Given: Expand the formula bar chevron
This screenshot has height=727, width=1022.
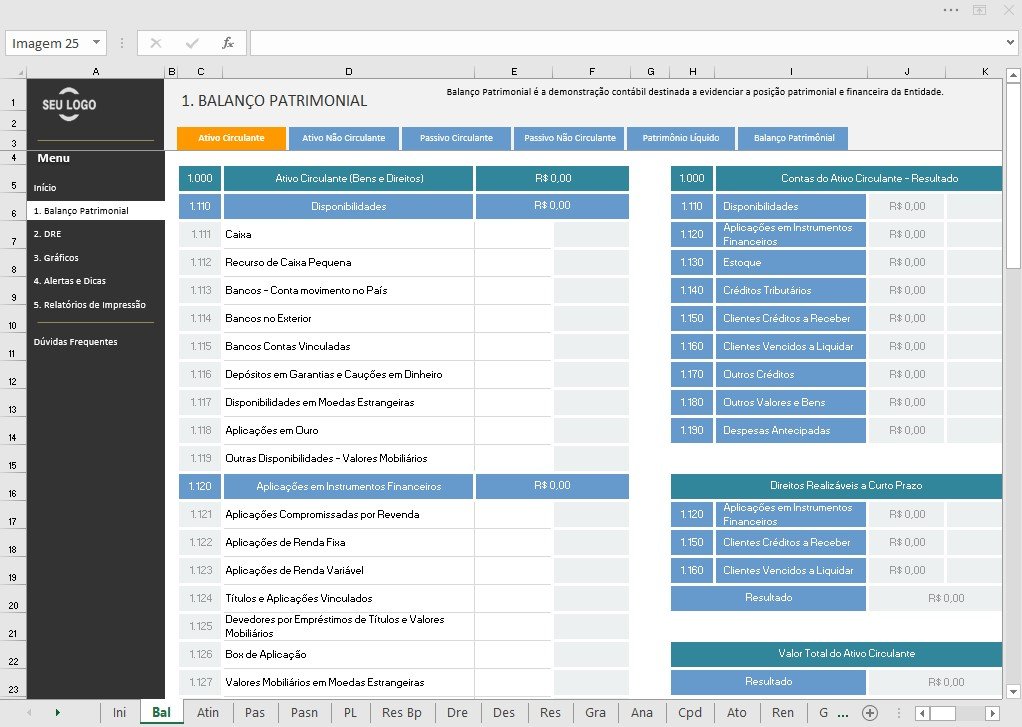Looking at the screenshot, I should 1010,42.
